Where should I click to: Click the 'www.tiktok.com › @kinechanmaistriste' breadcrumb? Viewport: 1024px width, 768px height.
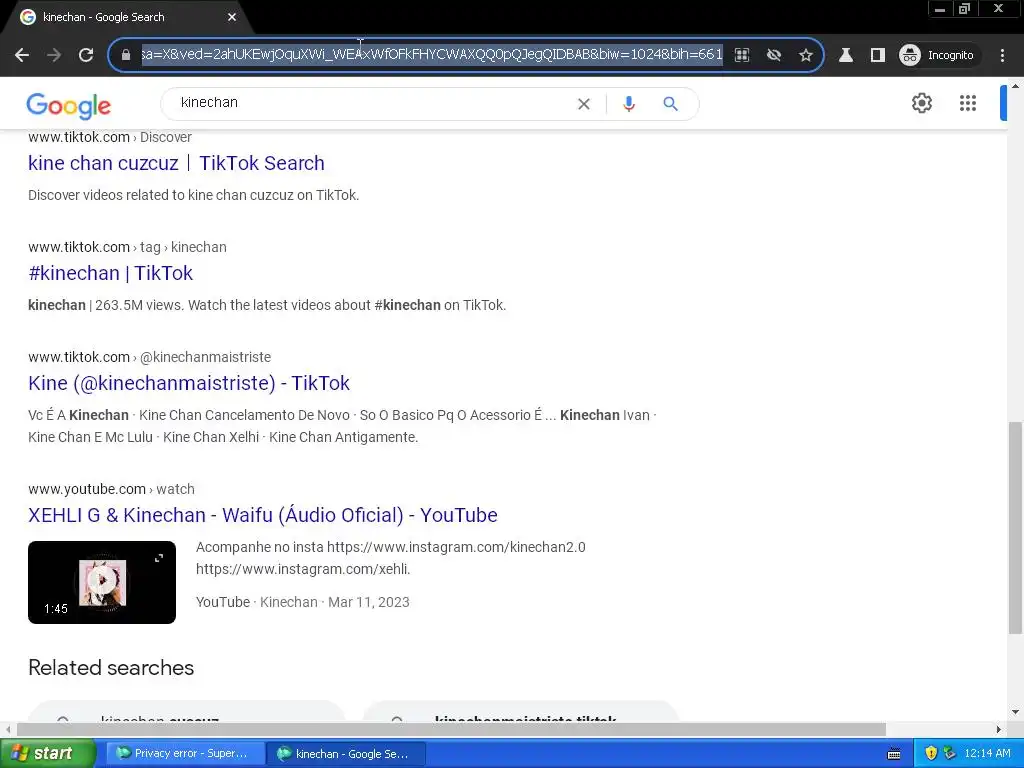[x=150, y=357]
